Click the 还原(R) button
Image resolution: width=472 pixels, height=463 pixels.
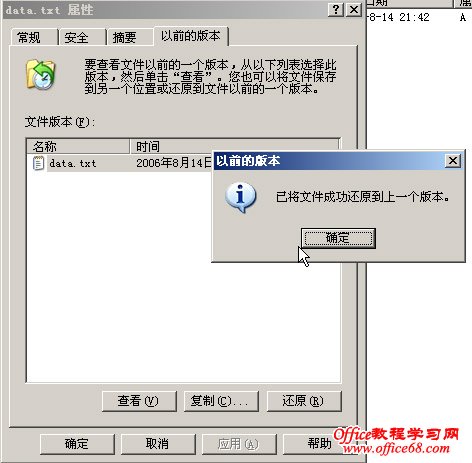coord(304,401)
